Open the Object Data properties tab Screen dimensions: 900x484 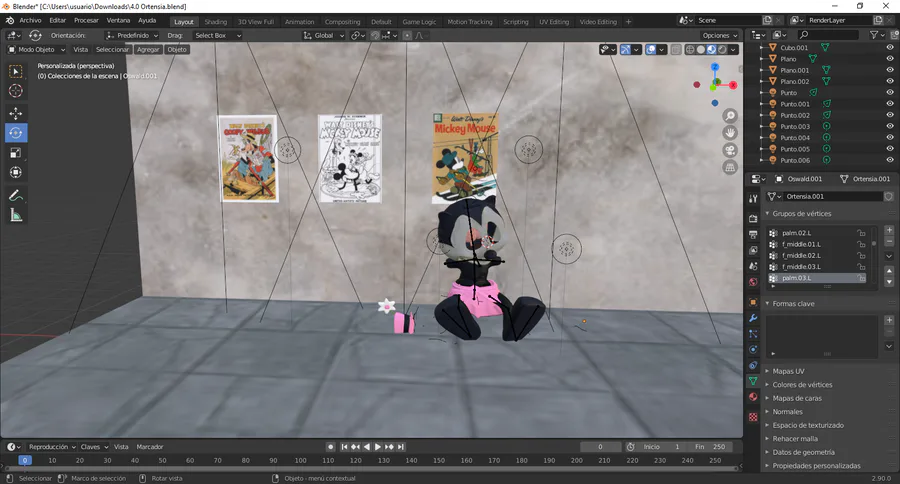tap(753, 381)
